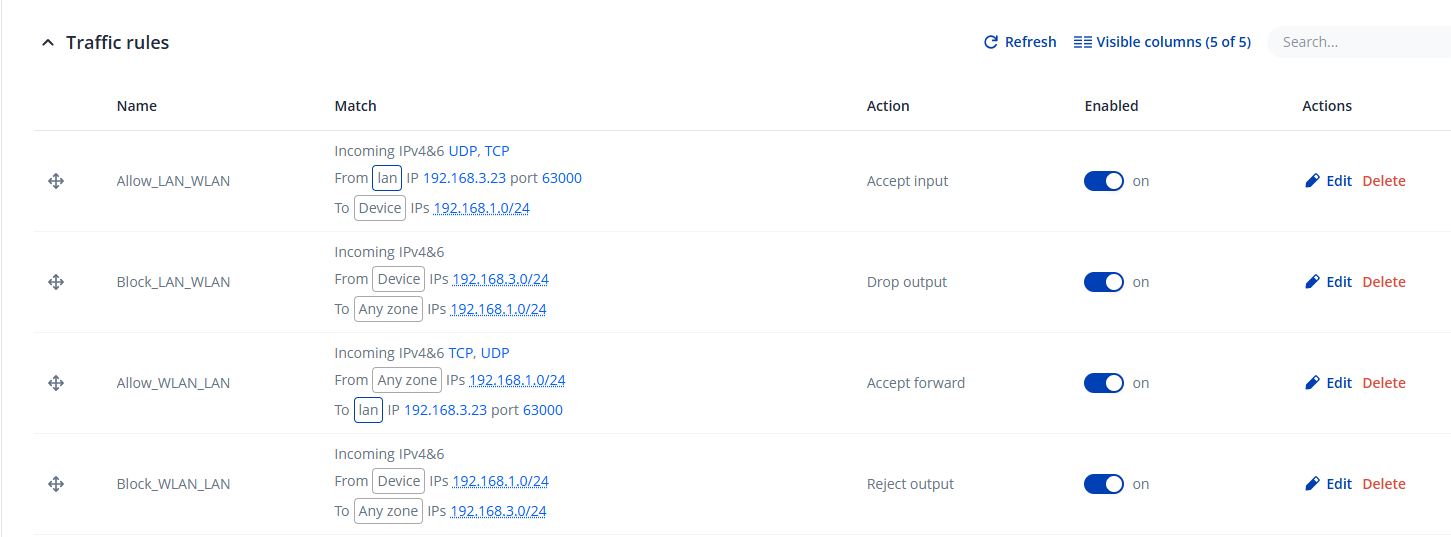Disable the Allow_LAN_WLAN rule toggle

click(x=1104, y=181)
